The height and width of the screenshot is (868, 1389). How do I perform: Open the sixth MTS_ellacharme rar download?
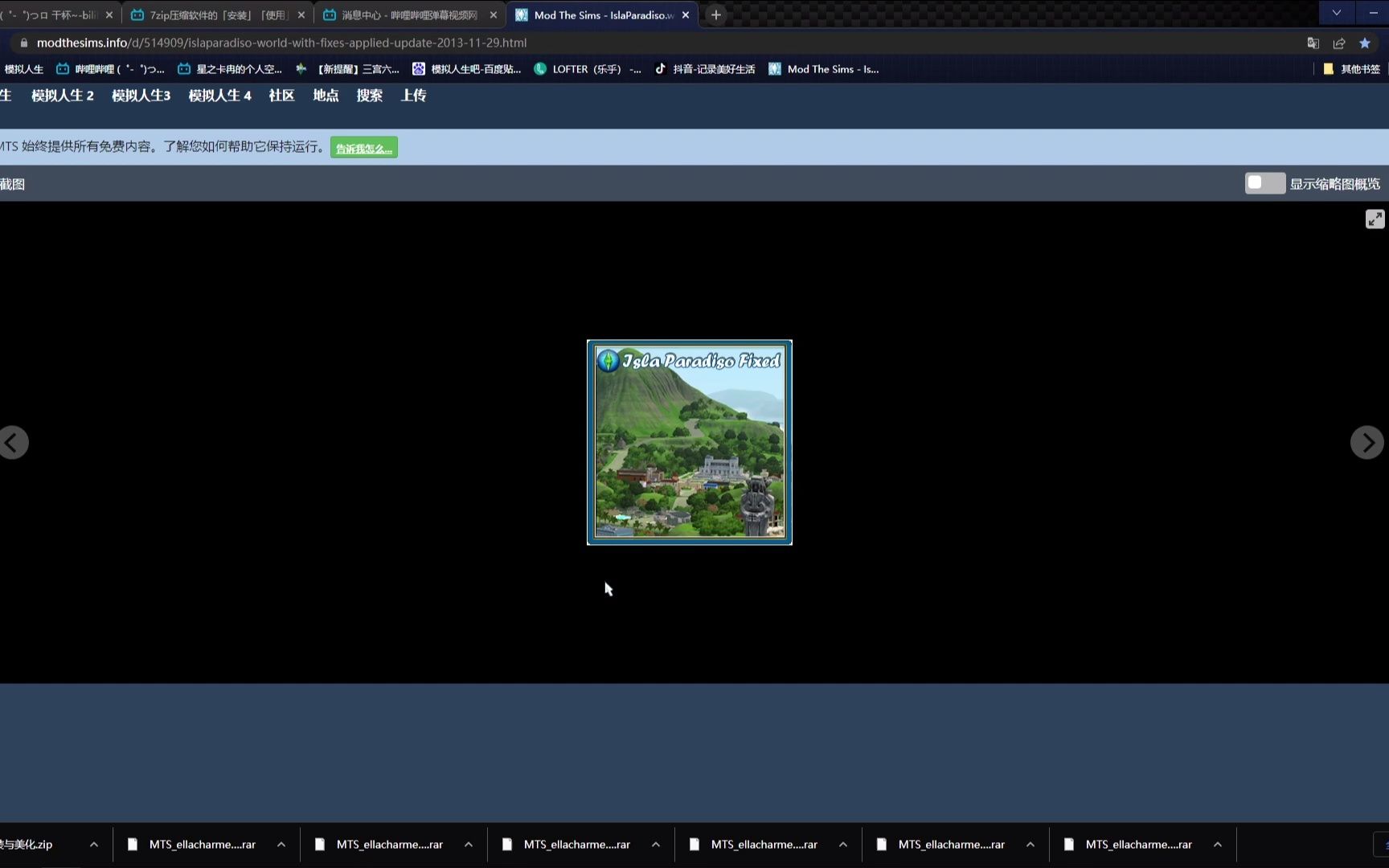[1129, 845]
